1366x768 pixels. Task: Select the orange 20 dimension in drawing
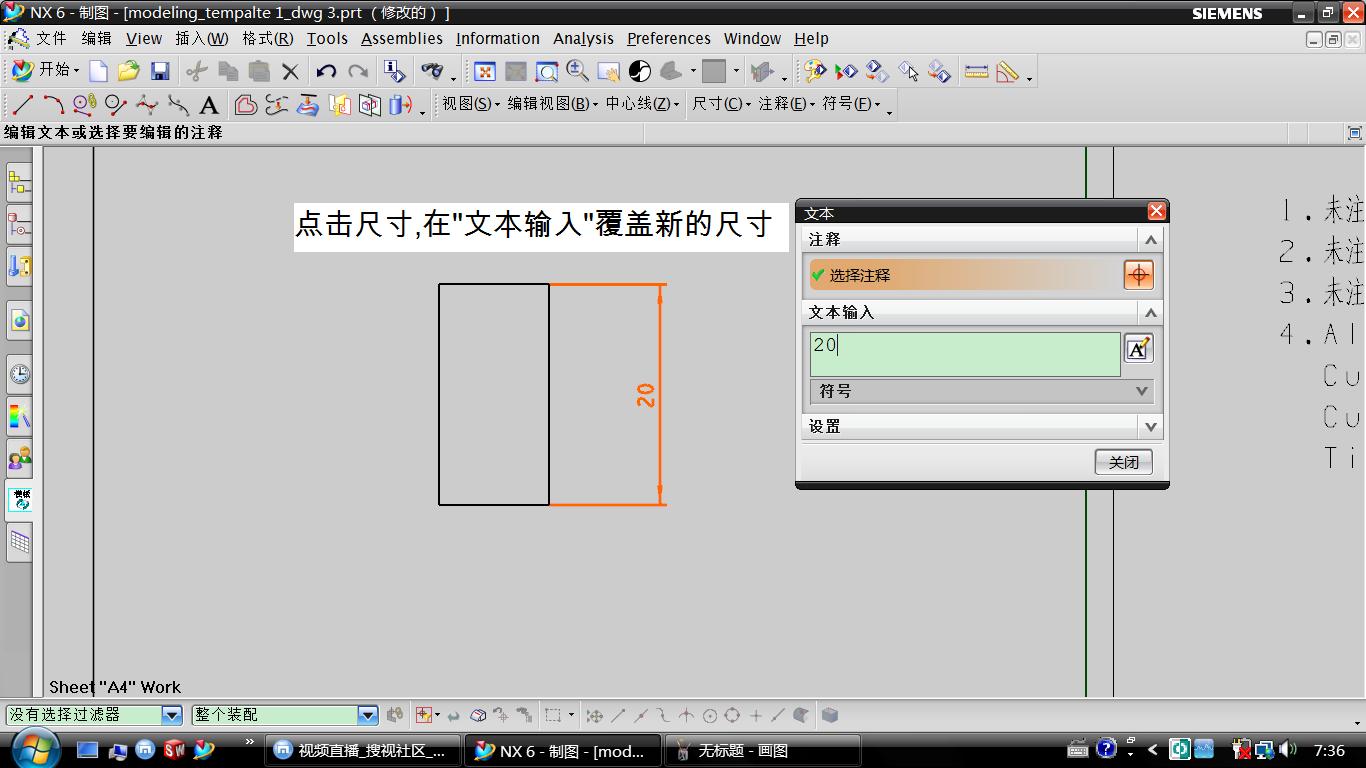[x=646, y=395]
